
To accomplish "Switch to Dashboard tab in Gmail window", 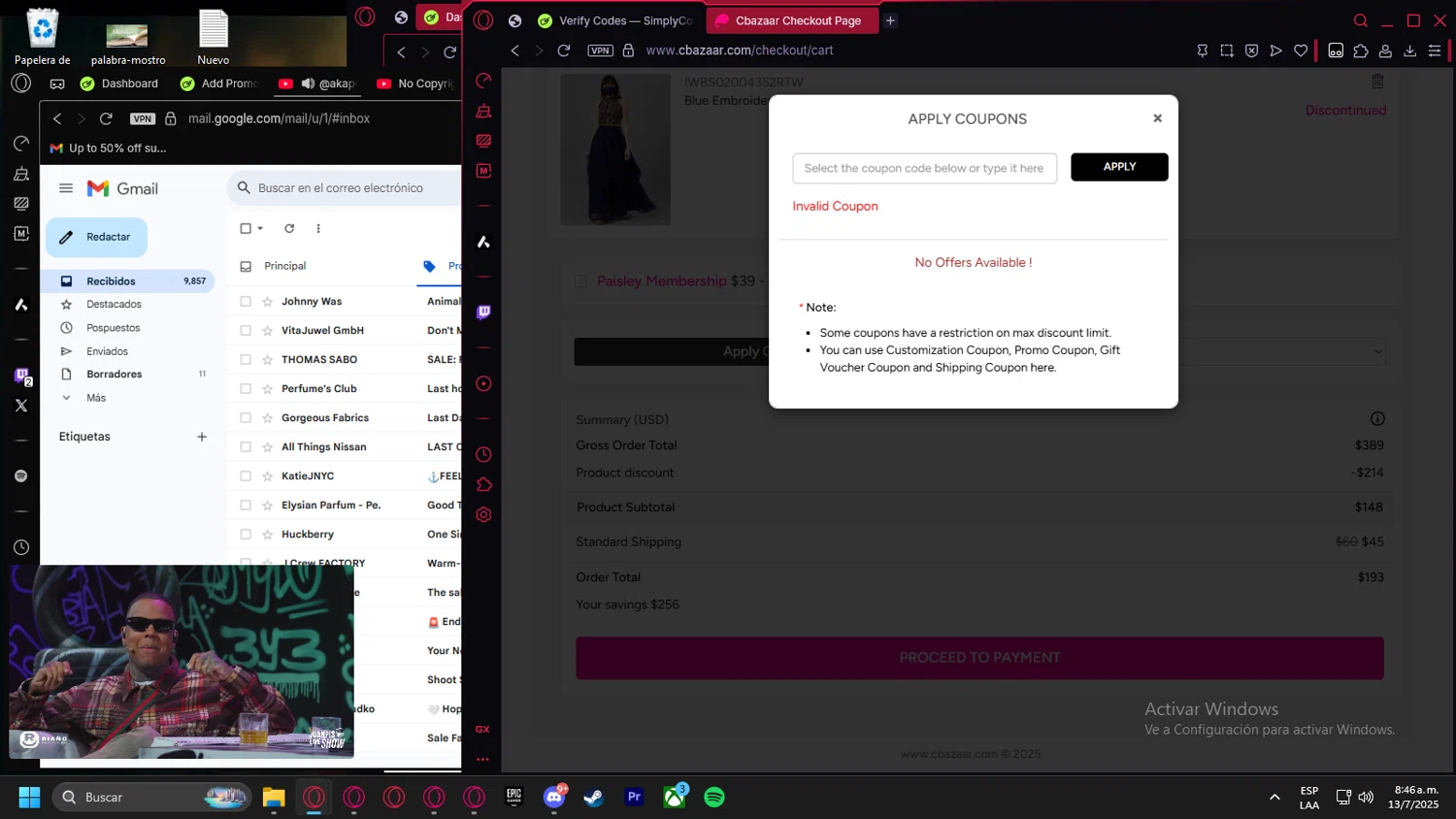I will [x=119, y=84].
